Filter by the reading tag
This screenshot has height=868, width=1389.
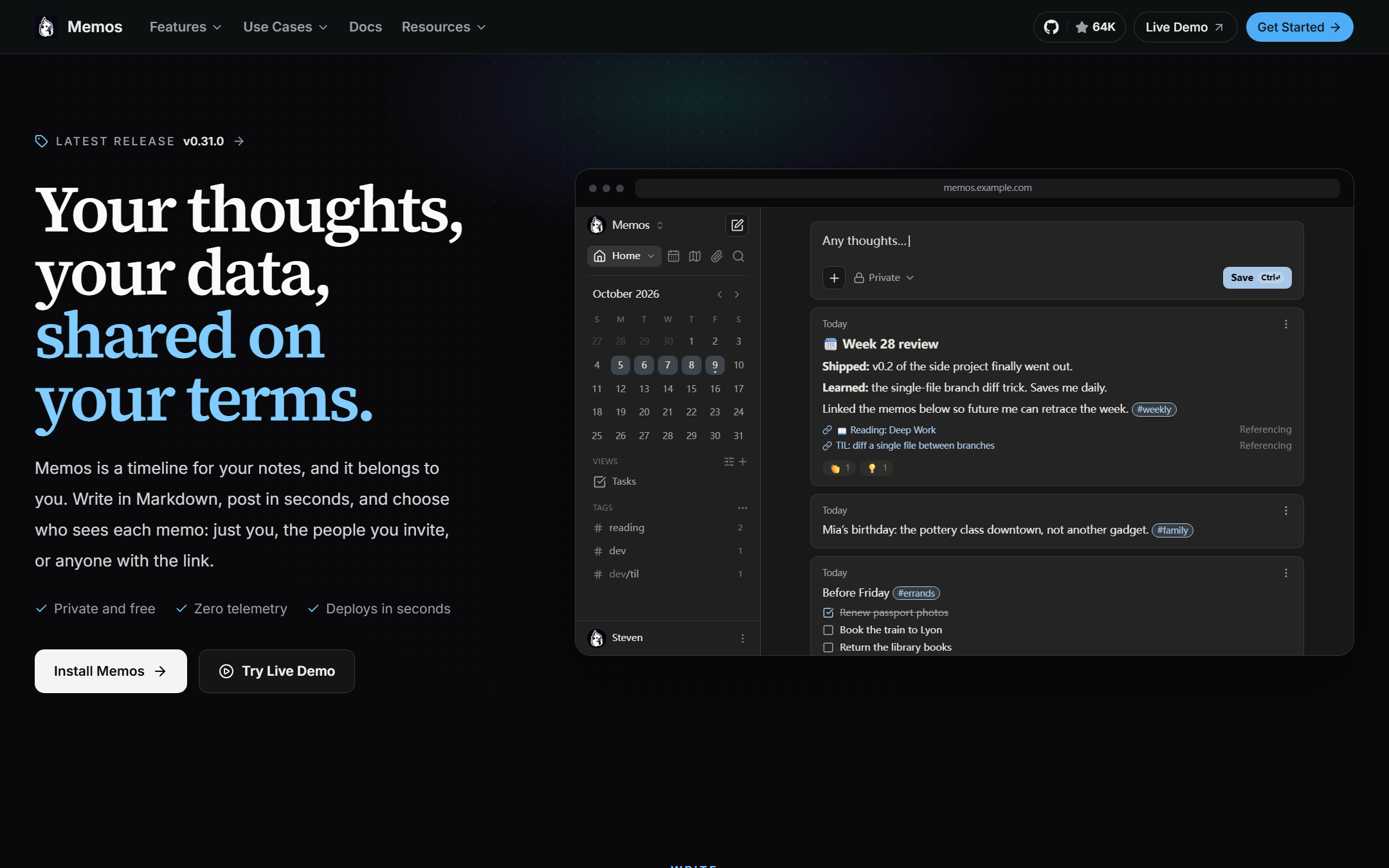(667, 528)
